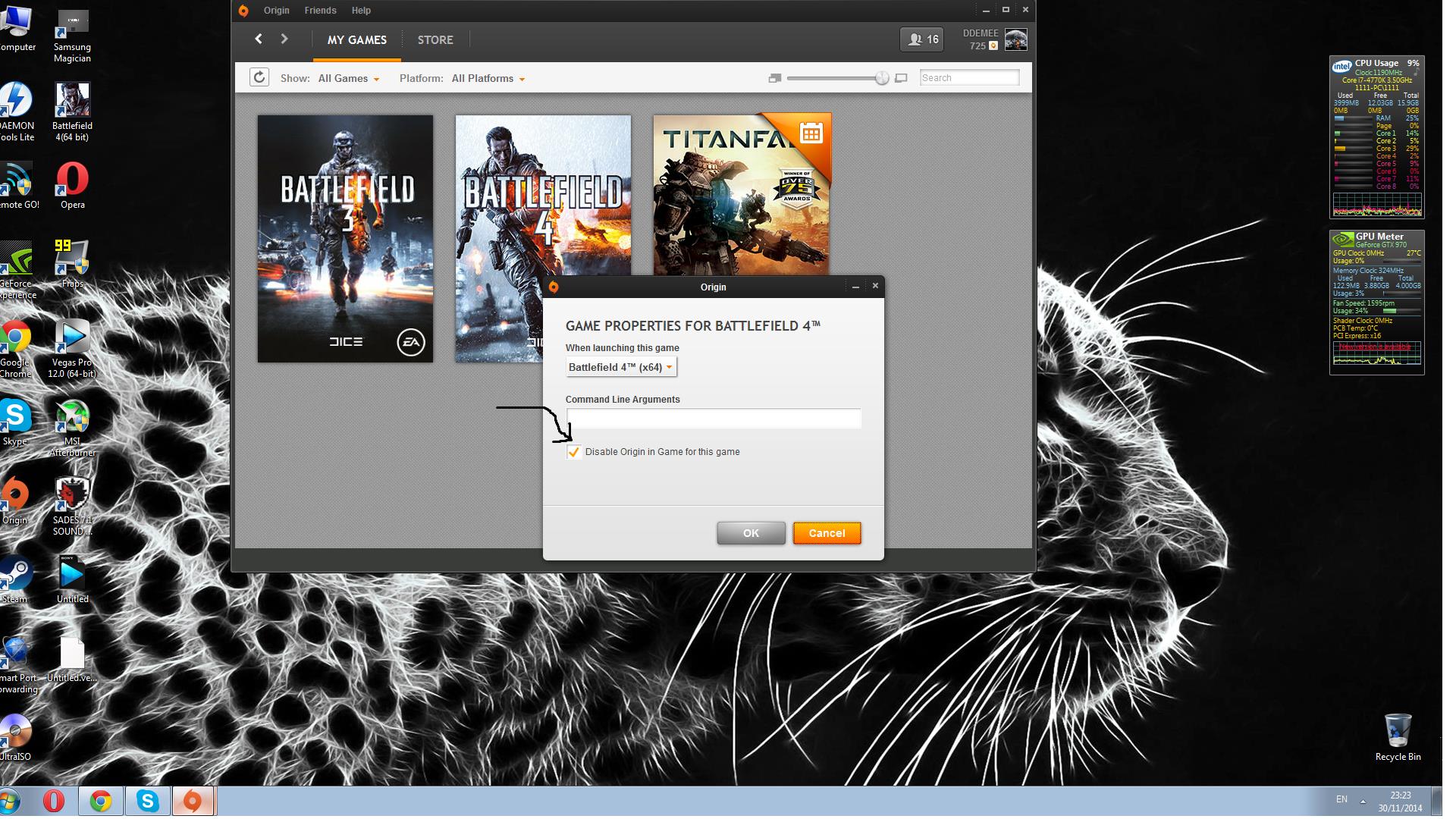
Task: Open the Battlefield 4 (x64) launch dropdown
Action: click(621, 367)
